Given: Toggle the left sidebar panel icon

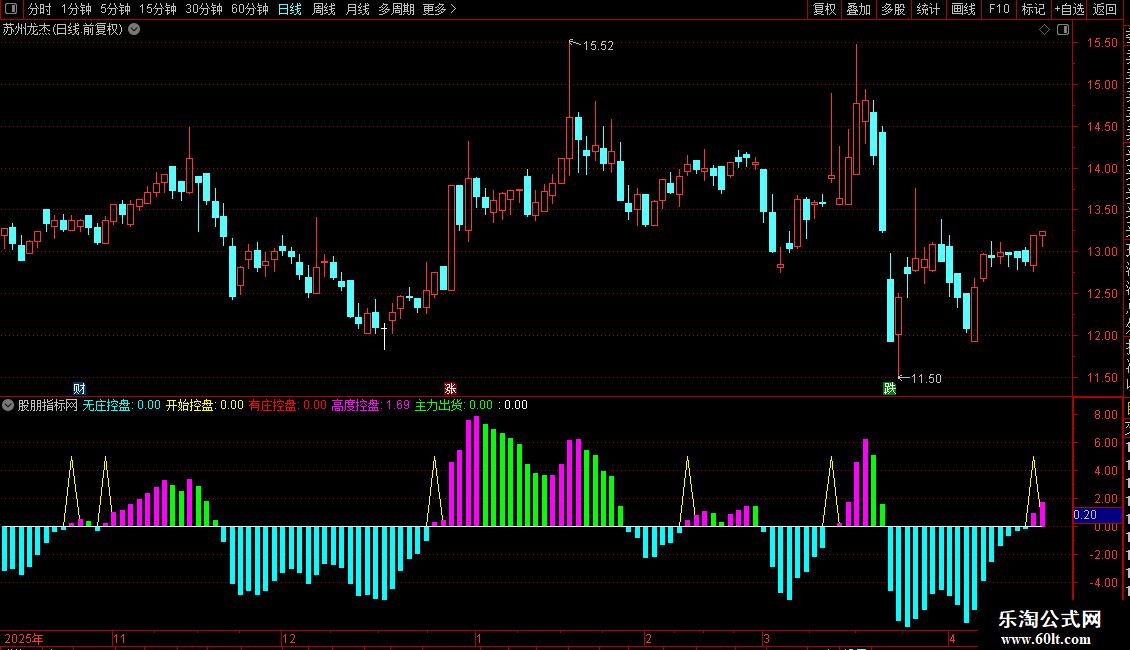Looking at the screenshot, I should pyautogui.click(x=11, y=9).
